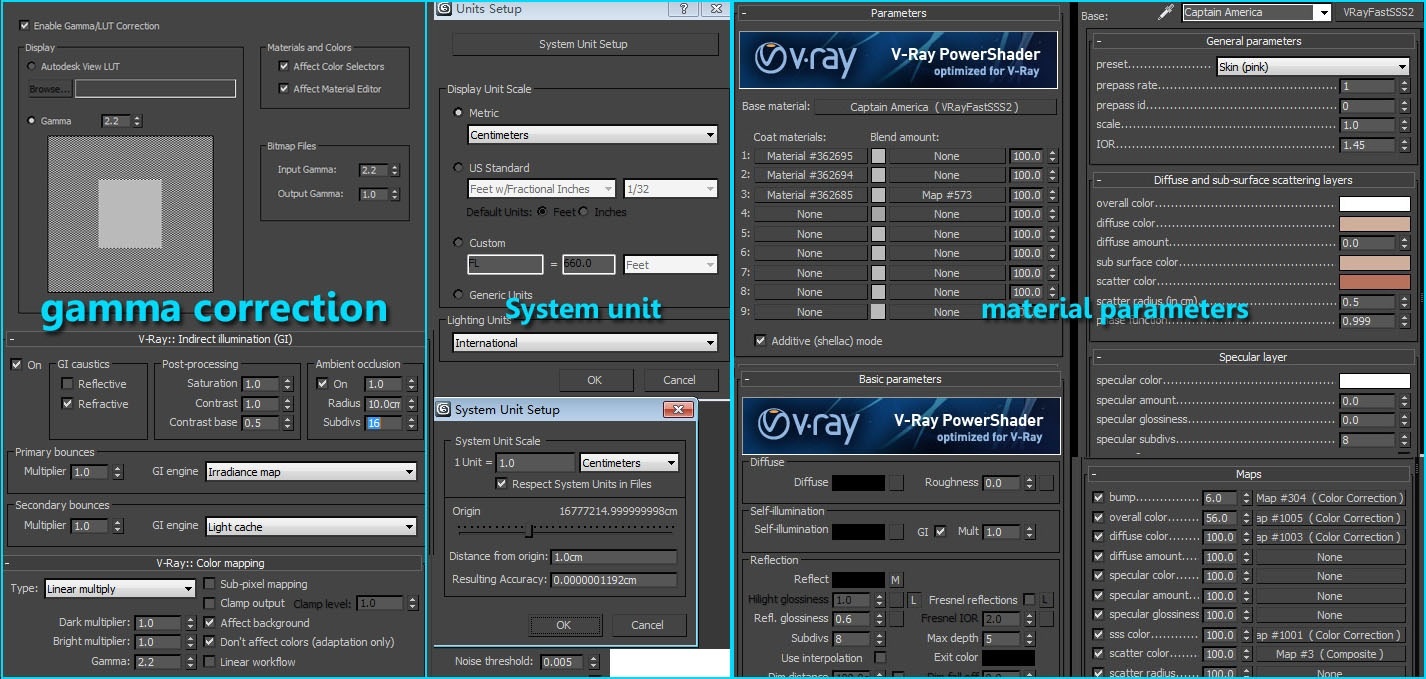Image resolution: width=1426 pixels, height=679 pixels.
Task: Toggle the L lock beside Fresnel reflections
Action: pos(1046,600)
